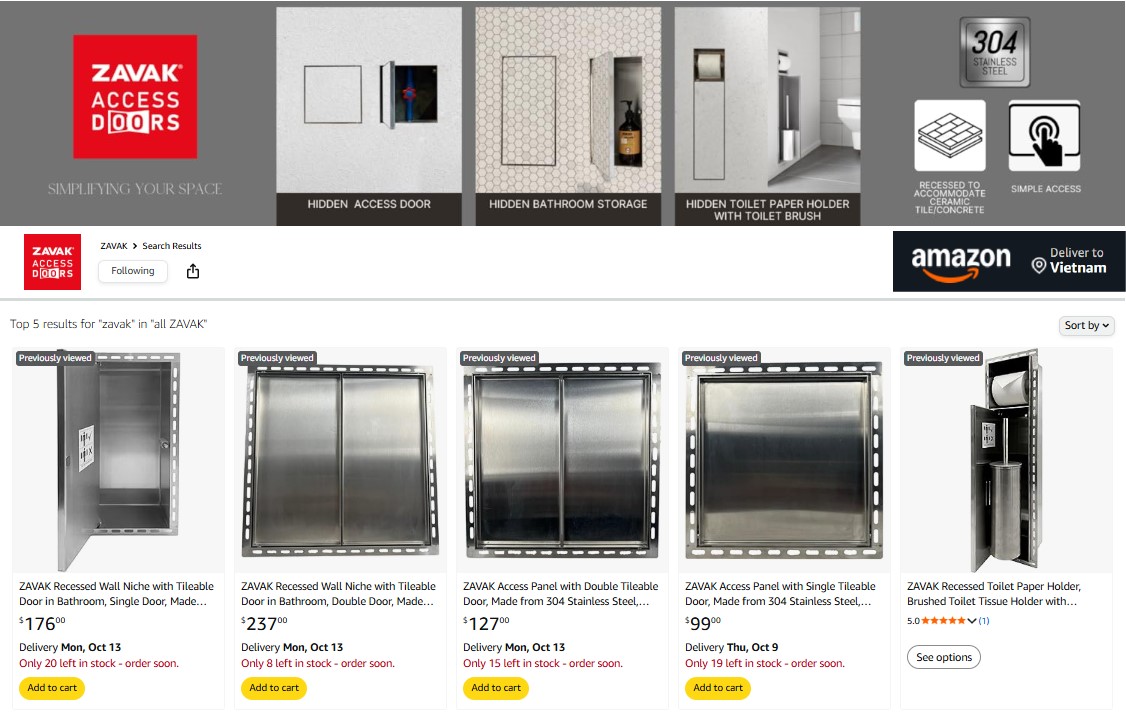Click the Deliver to Vietnam location pin

tap(1038, 266)
